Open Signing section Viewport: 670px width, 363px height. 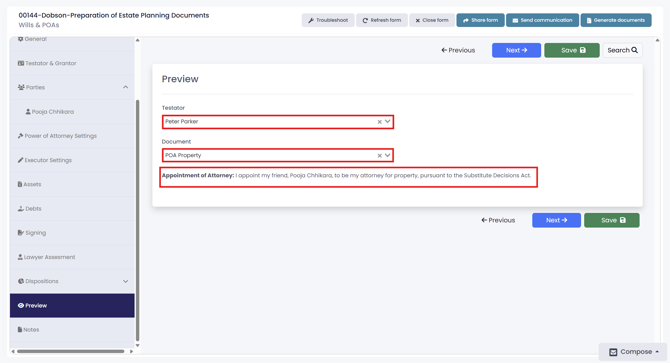[x=72, y=233]
